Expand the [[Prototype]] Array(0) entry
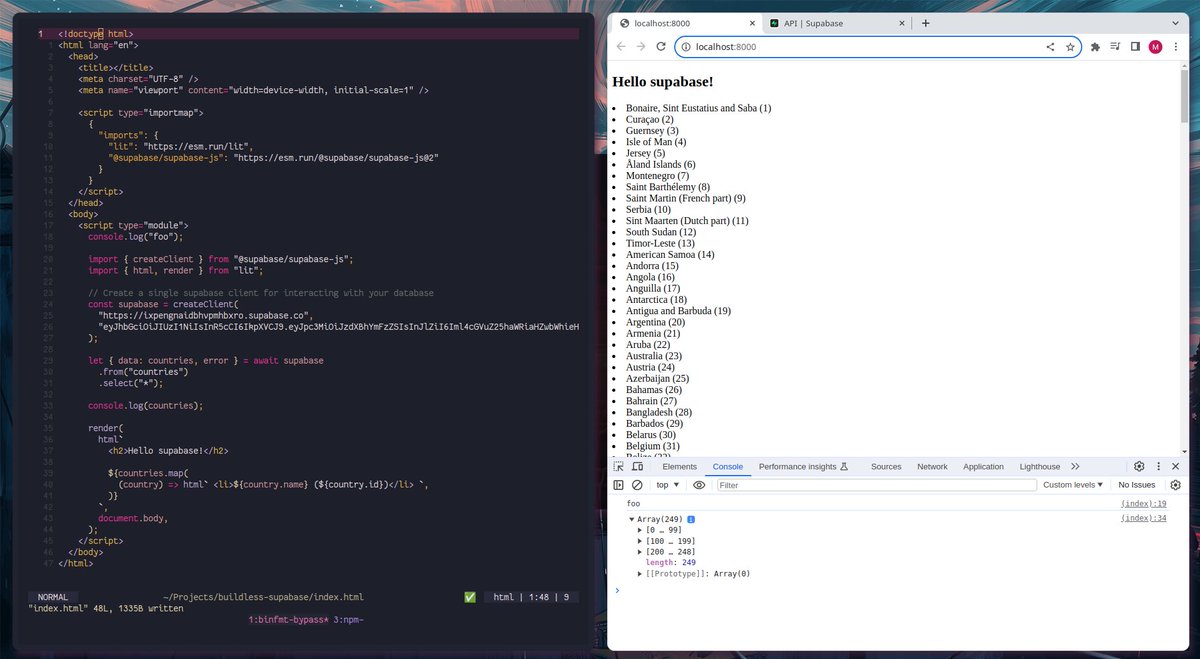The width and height of the screenshot is (1200, 659). 641,574
